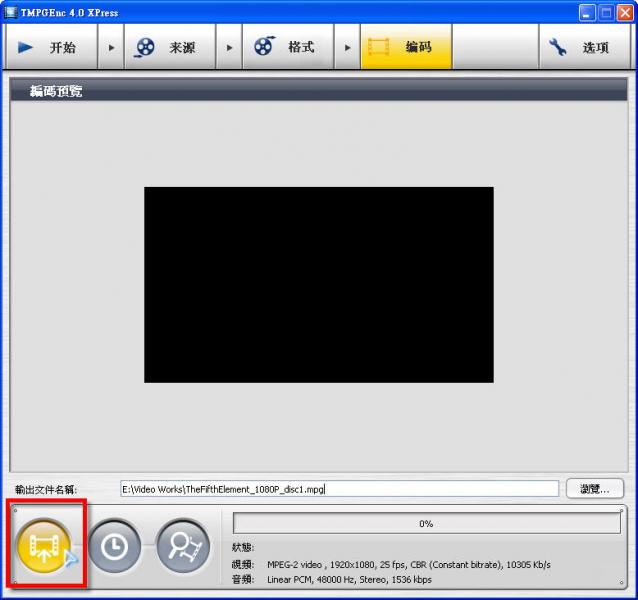Click the arrow between 格式 and 编码
The width and height of the screenshot is (638, 600).
348,47
